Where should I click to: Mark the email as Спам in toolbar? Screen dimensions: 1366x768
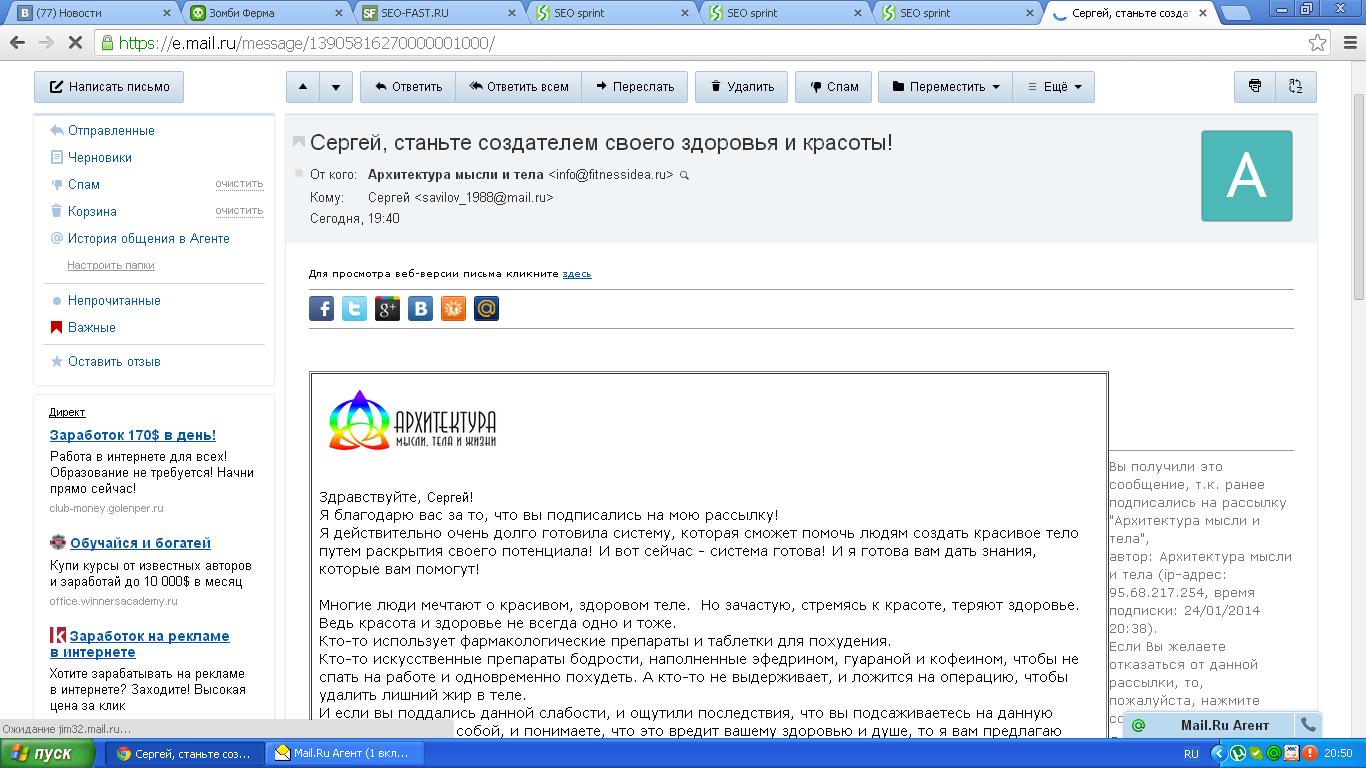[834, 87]
